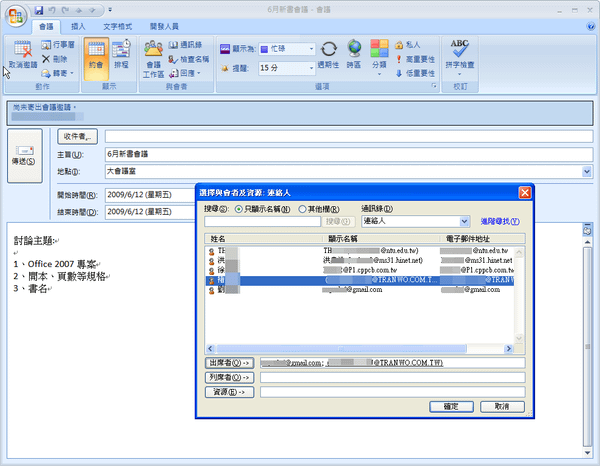The width and height of the screenshot is (600, 466).
Task: Click message body vertical scrollbar
Action: click(x=587, y=346)
